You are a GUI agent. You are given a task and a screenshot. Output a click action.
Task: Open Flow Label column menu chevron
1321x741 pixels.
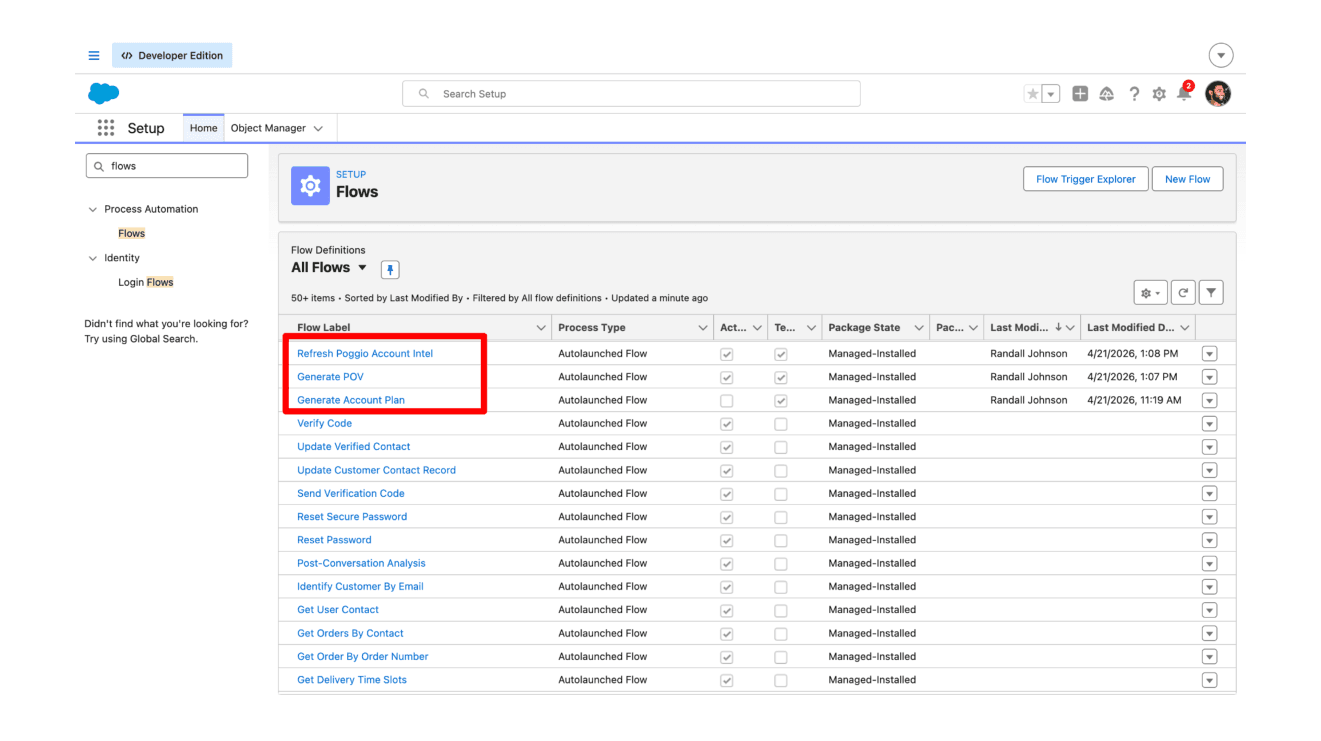(541, 328)
